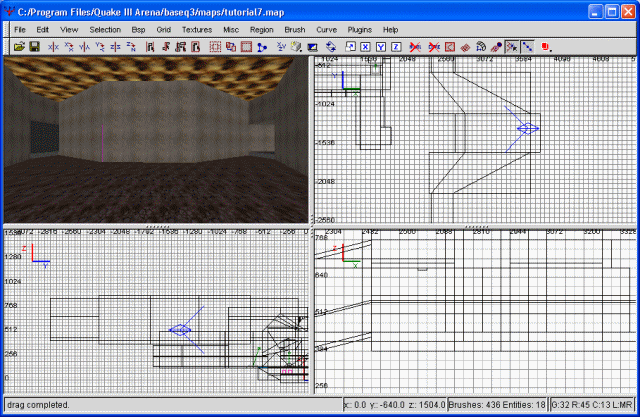The width and height of the screenshot is (640, 417).
Task: Click the blue camera marker in bottom-left grid view
Action: coord(180,330)
